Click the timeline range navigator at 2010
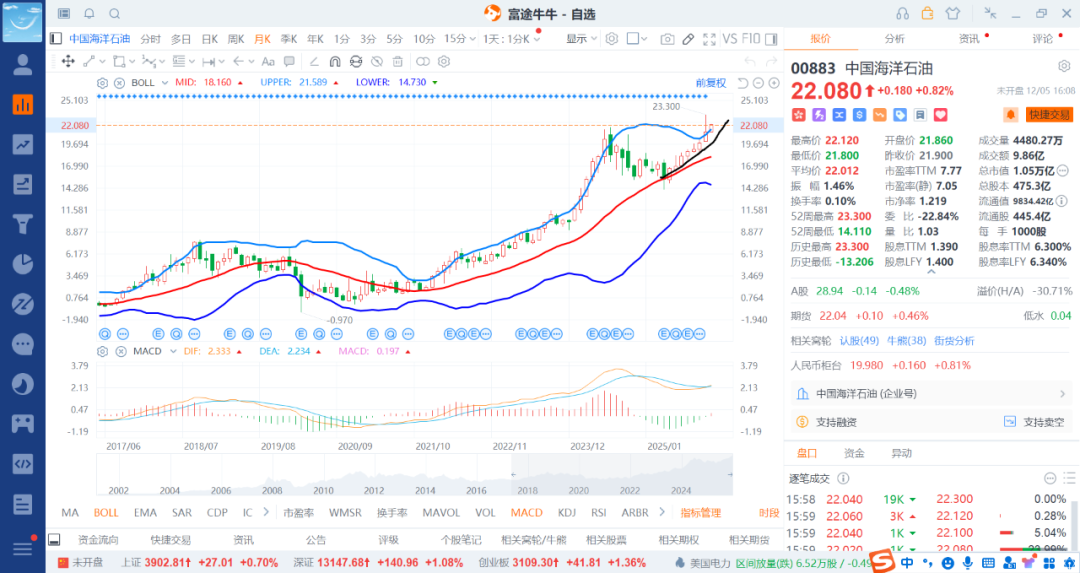Image resolution: width=1080 pixels, height=573 pixels. (323, 473)
